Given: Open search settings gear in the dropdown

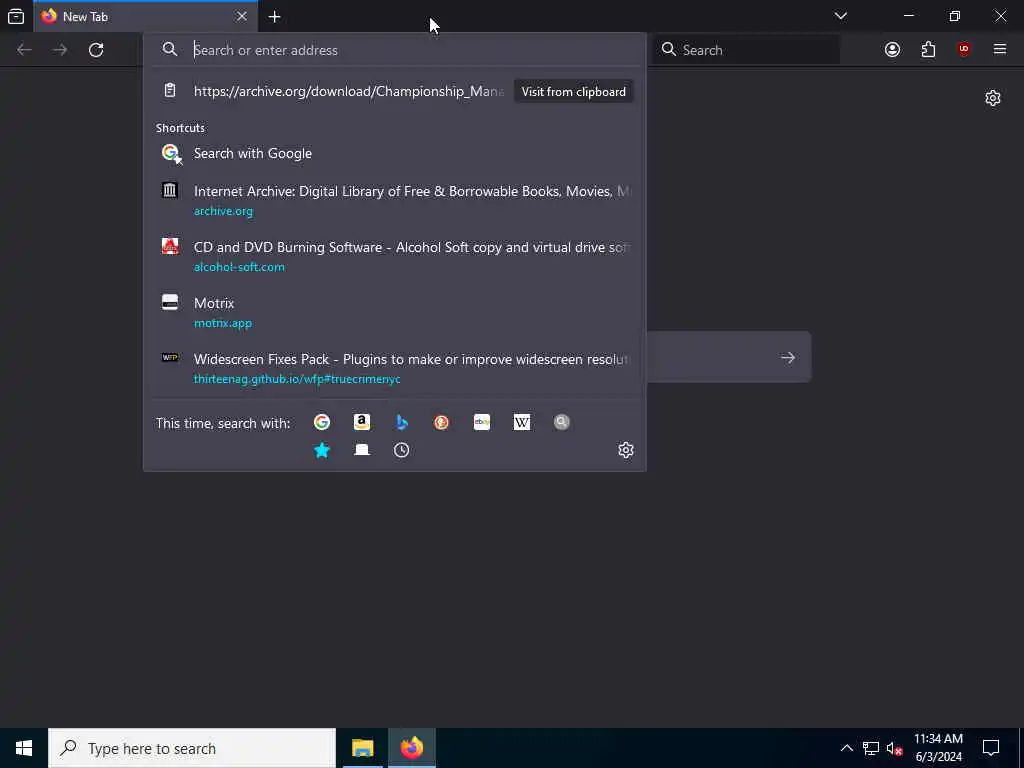Looking at the screenshot, I should [x=626, y=450].
